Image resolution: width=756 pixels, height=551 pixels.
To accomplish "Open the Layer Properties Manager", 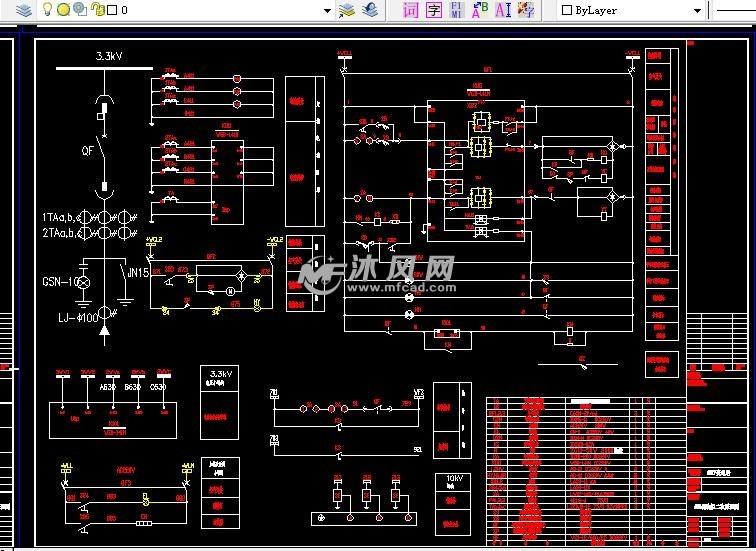I will (23, 10).
